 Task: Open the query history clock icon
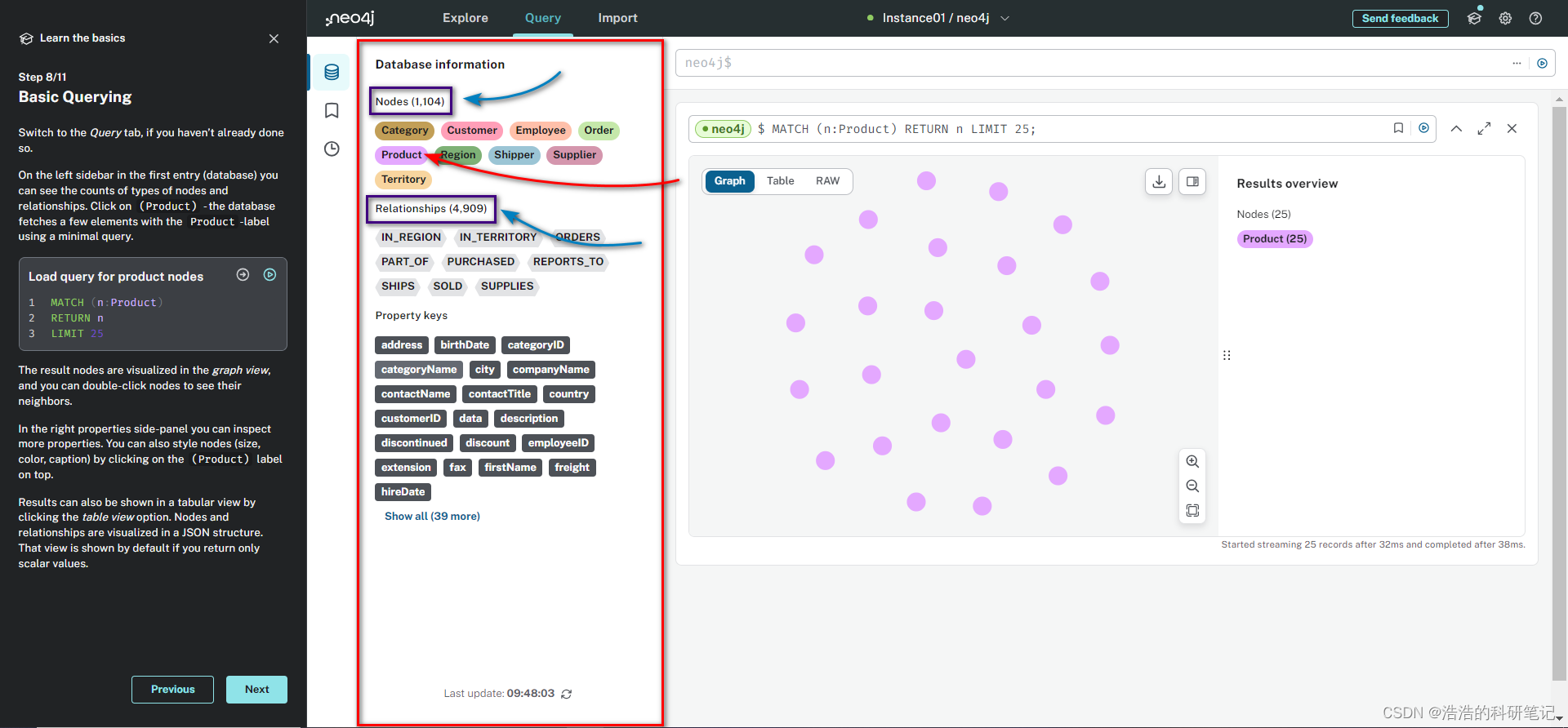point(332,149)
